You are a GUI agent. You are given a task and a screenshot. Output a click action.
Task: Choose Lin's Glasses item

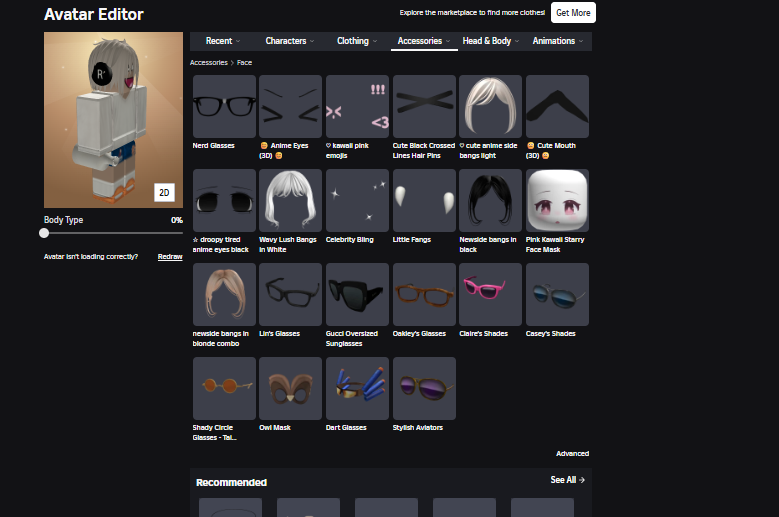click(291, 295)
